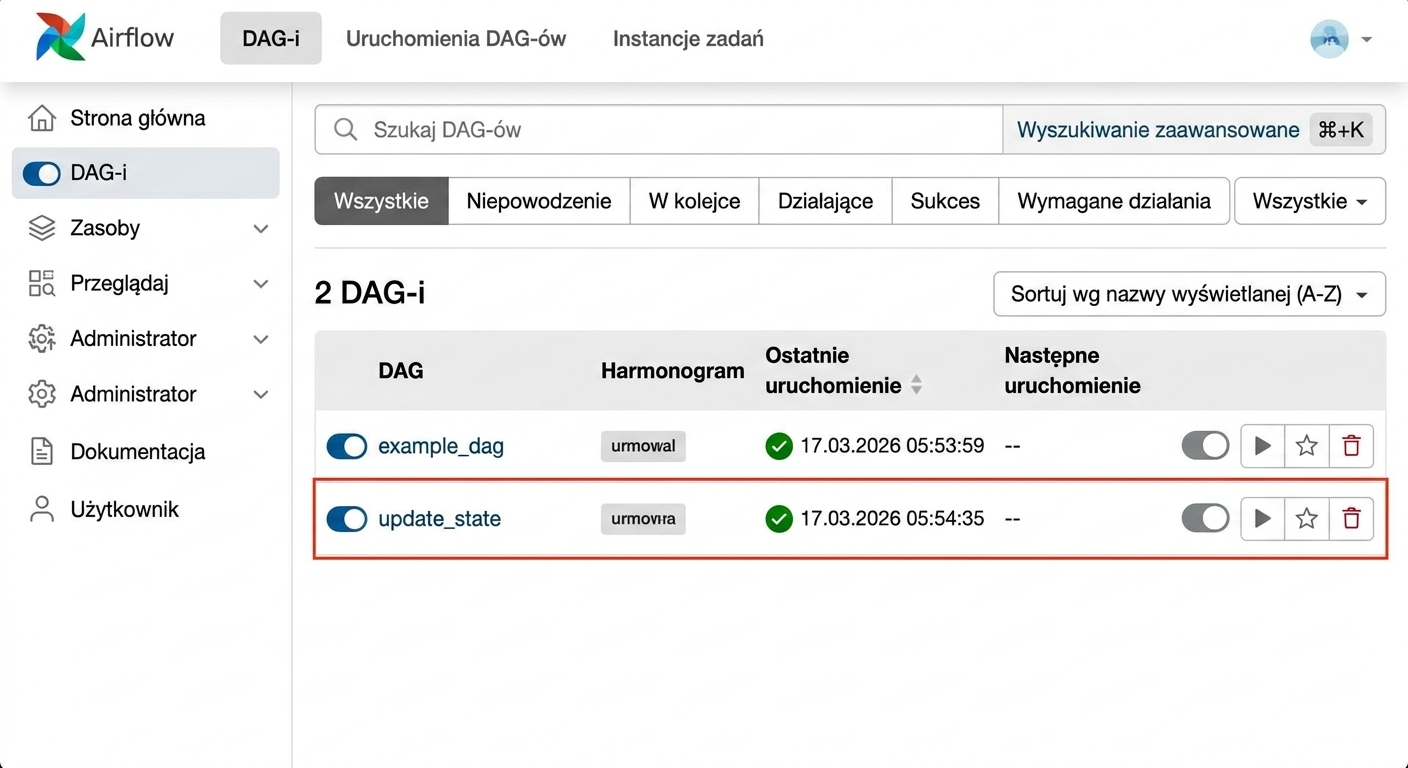The width and height of the screenshot is (1408, 768).
Task: Click the Dokumentacja document icon
Action: tap(42, 451)
